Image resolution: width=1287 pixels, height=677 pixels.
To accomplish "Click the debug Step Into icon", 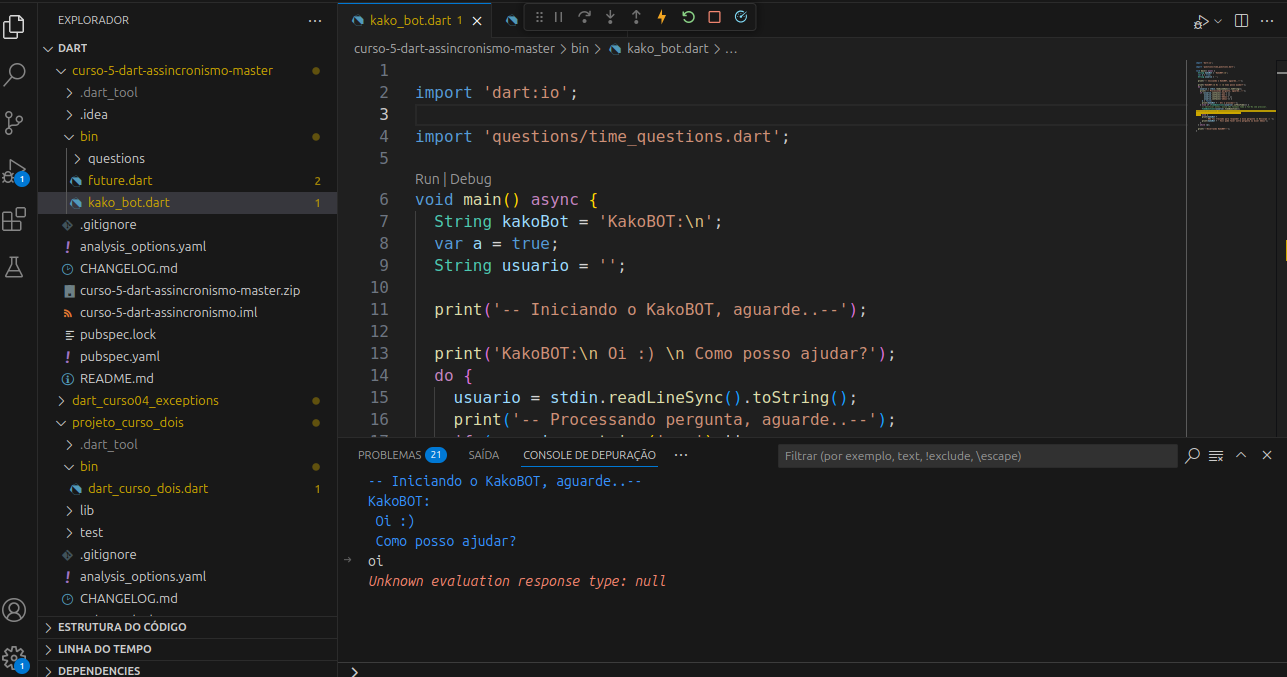I will [x=611, y=17].
